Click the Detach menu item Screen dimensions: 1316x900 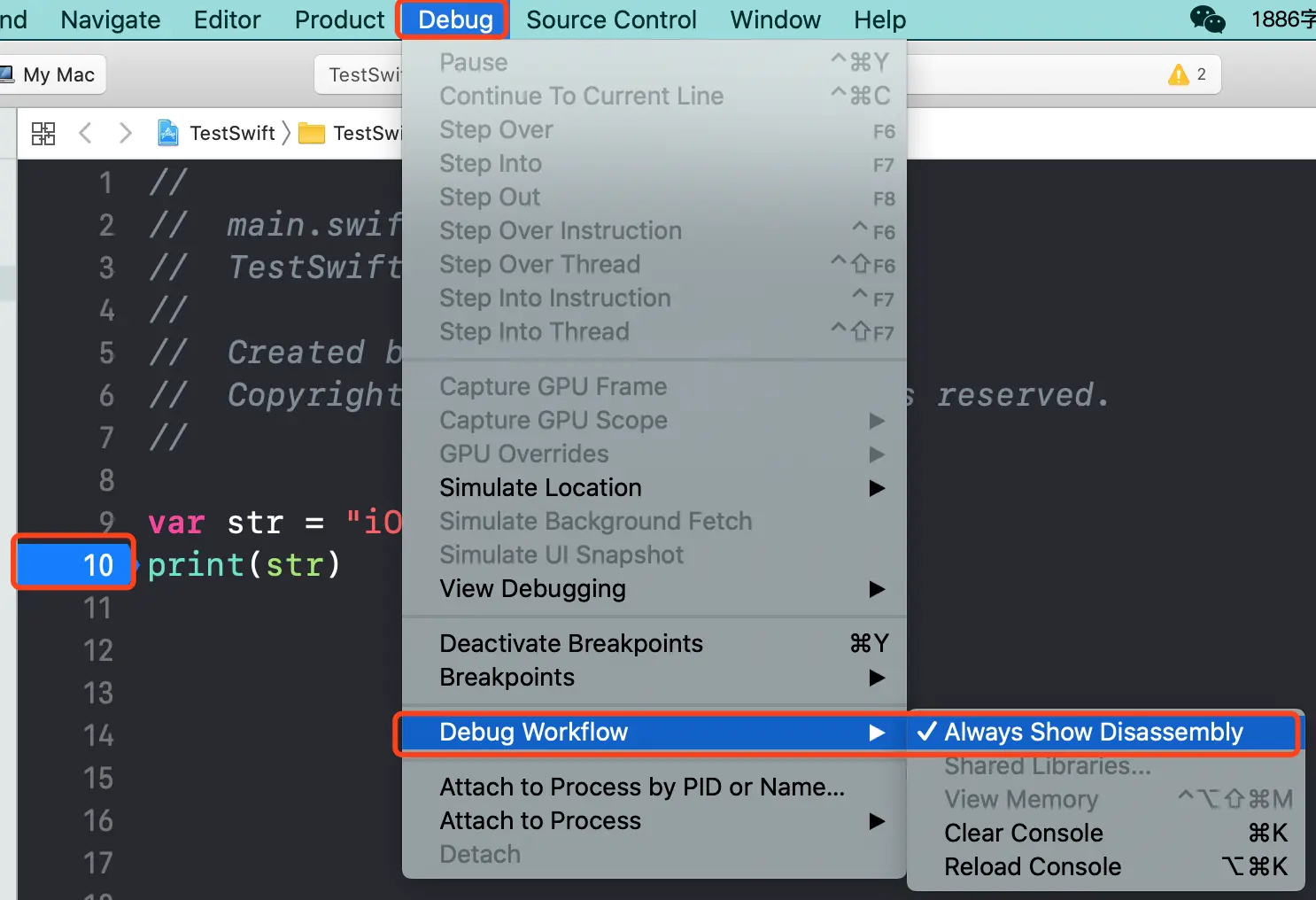(x=654, y=855)
